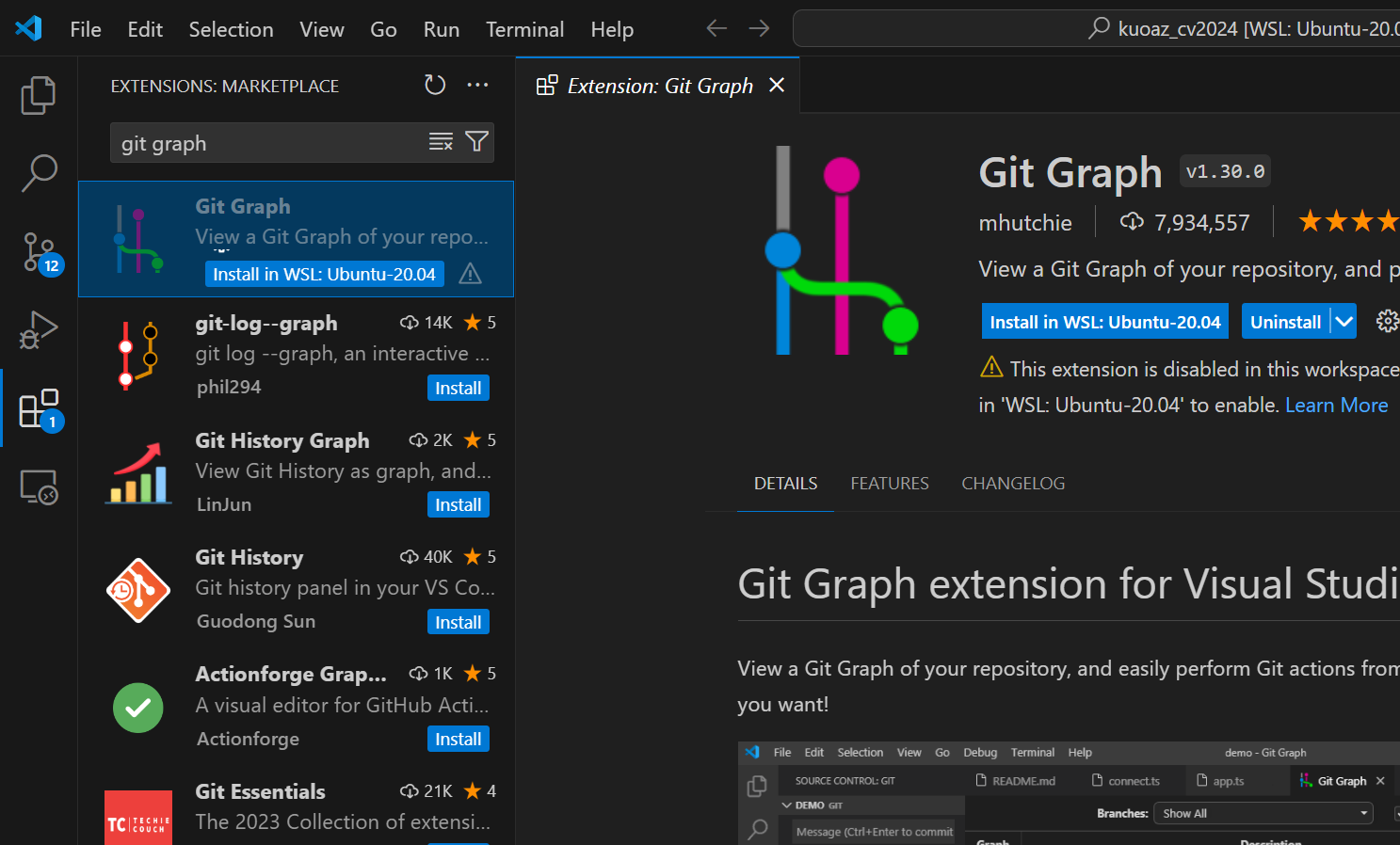Install the git-log--graph extension
The height and width of the screenshot is (845, 1400).
(458, 388)
